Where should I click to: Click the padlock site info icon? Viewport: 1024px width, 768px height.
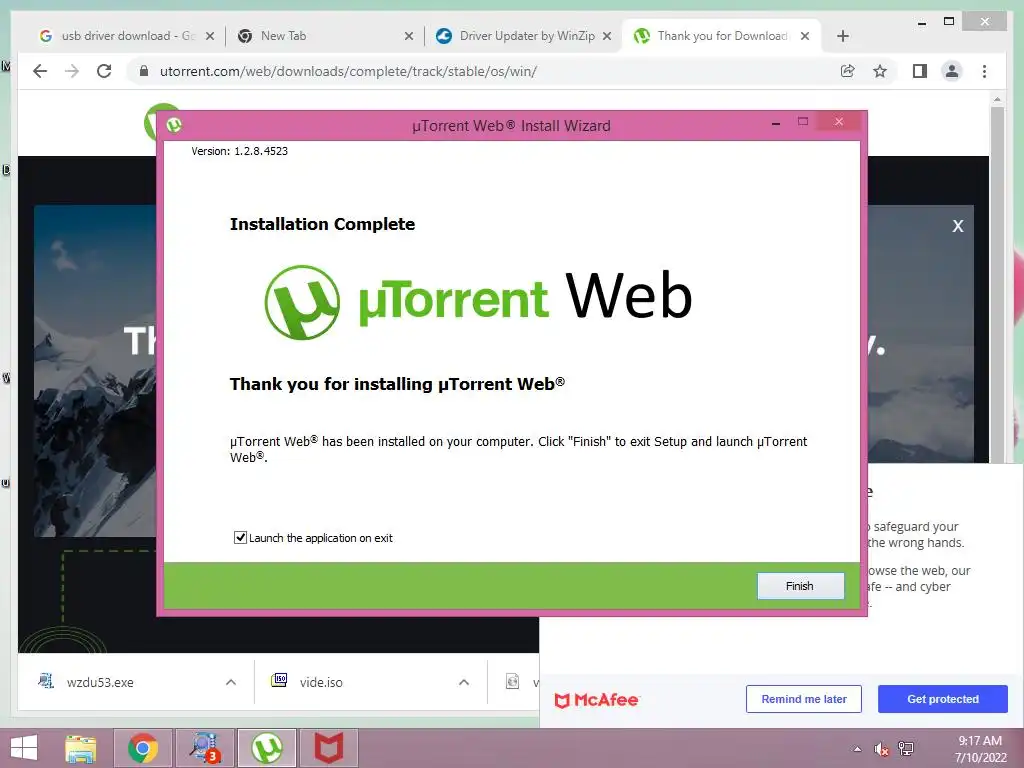click(x=144, y=71)
